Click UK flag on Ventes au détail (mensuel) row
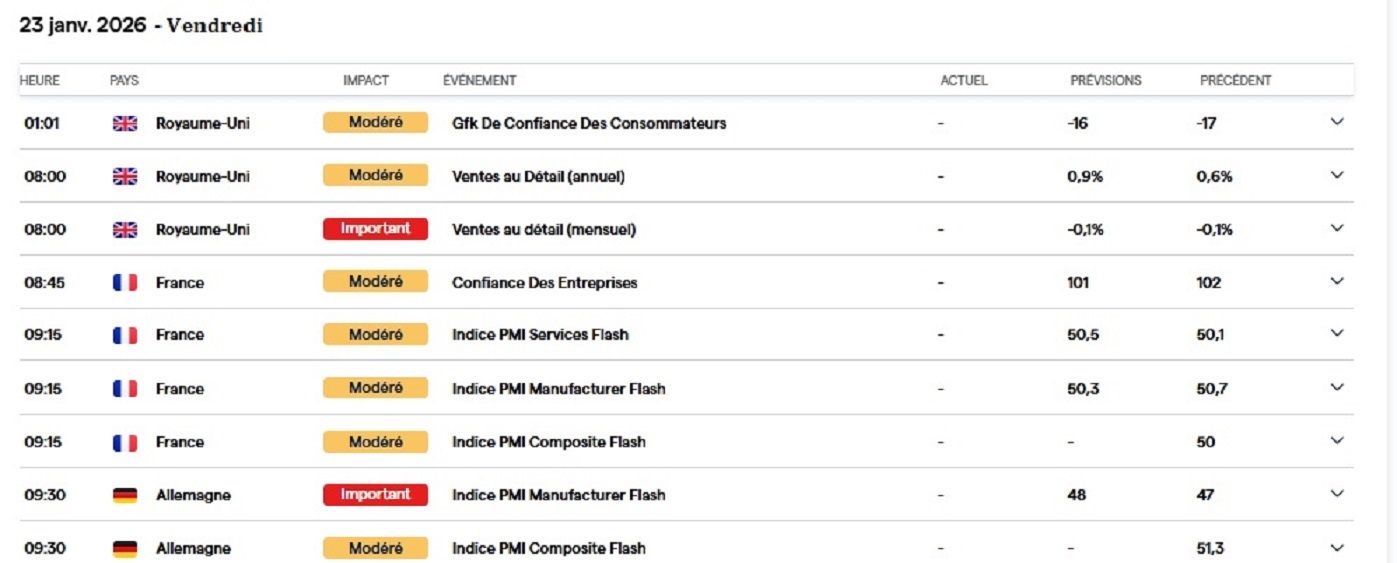Viewport: 1397px width, 563px height. pyautogui.click(x=124, y=229)
